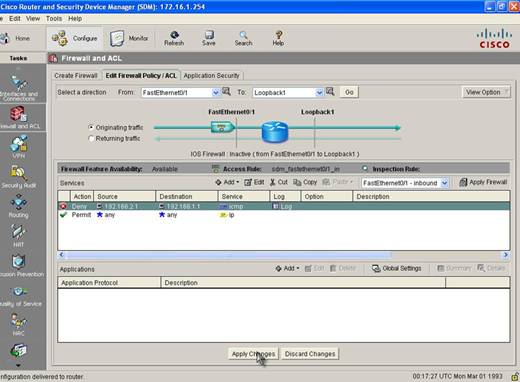
Task: Switch to Configure mode
Action: (x=74, y=38)
